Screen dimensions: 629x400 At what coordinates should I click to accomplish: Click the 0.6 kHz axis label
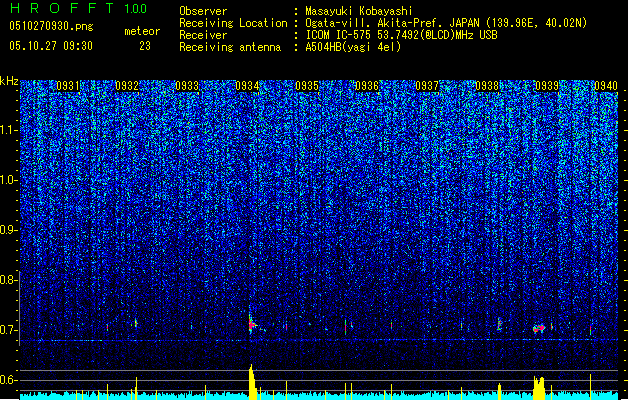(x=8, y=380)
